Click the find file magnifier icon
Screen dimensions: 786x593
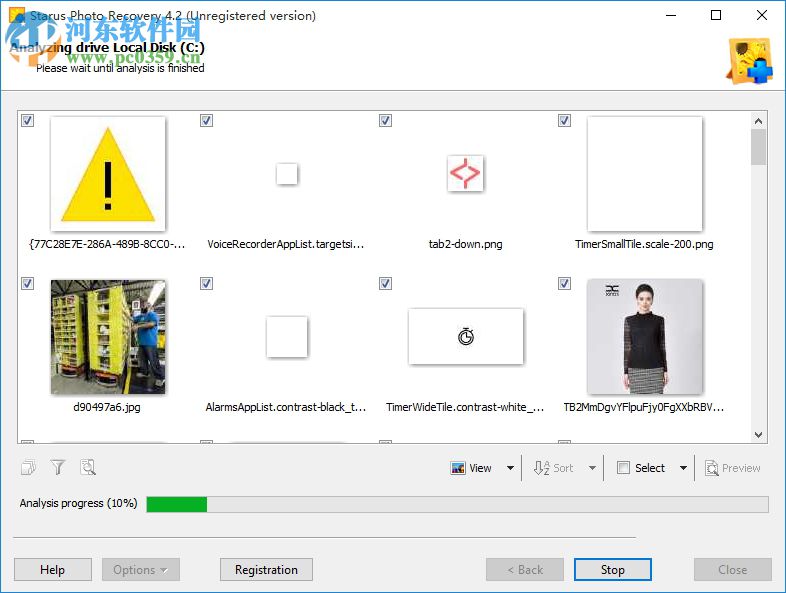pos(88,468)
